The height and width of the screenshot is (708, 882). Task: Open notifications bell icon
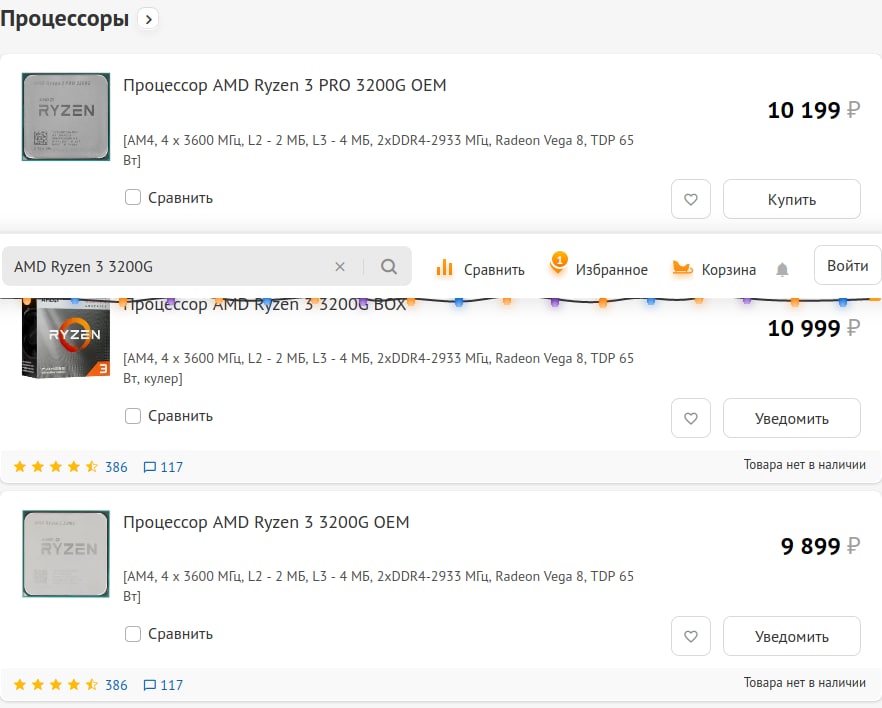pos(782,270)
